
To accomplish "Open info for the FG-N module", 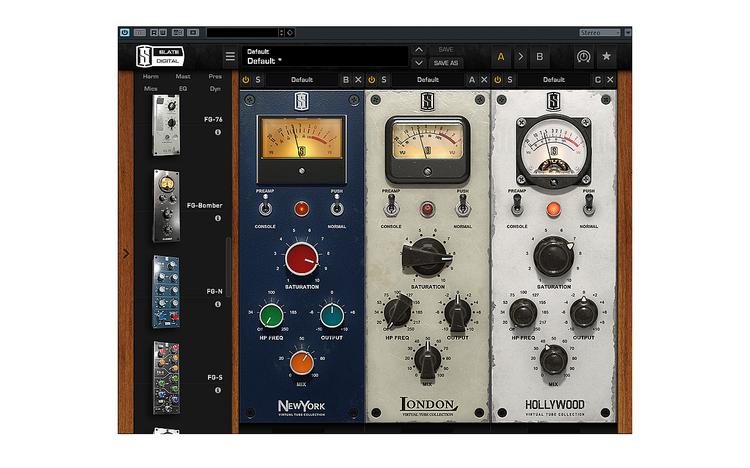I will pyautogui.click(x=218, y=304).
